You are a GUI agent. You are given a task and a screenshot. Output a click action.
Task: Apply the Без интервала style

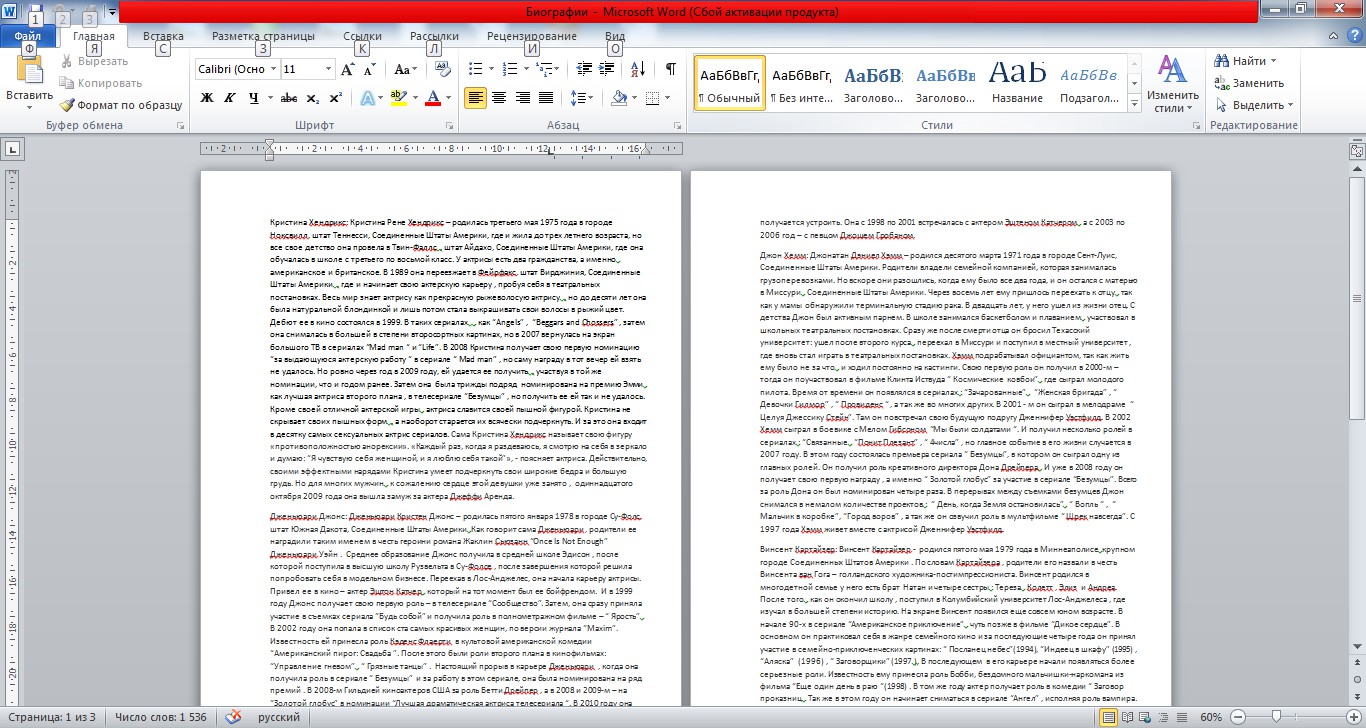(802, 83)
